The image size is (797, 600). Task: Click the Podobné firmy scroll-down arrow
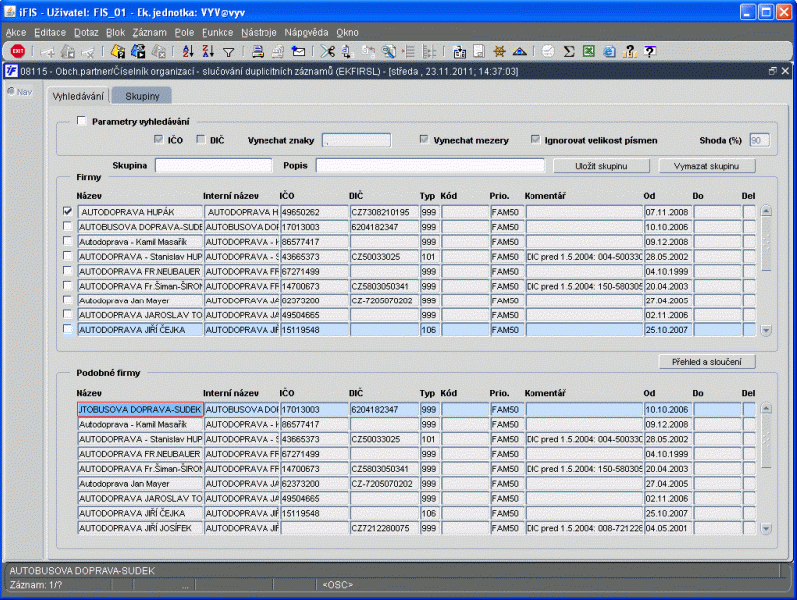(x=766, y=529)
